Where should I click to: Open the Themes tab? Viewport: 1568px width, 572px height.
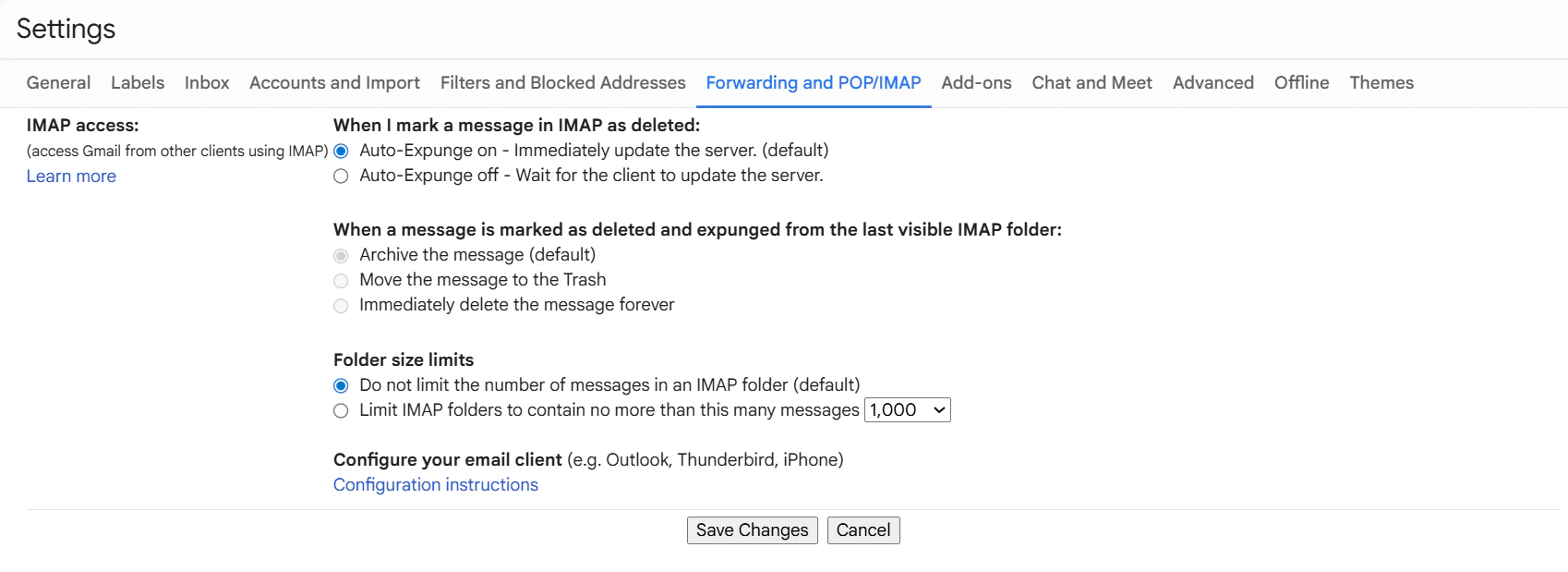click(1381, 82)
